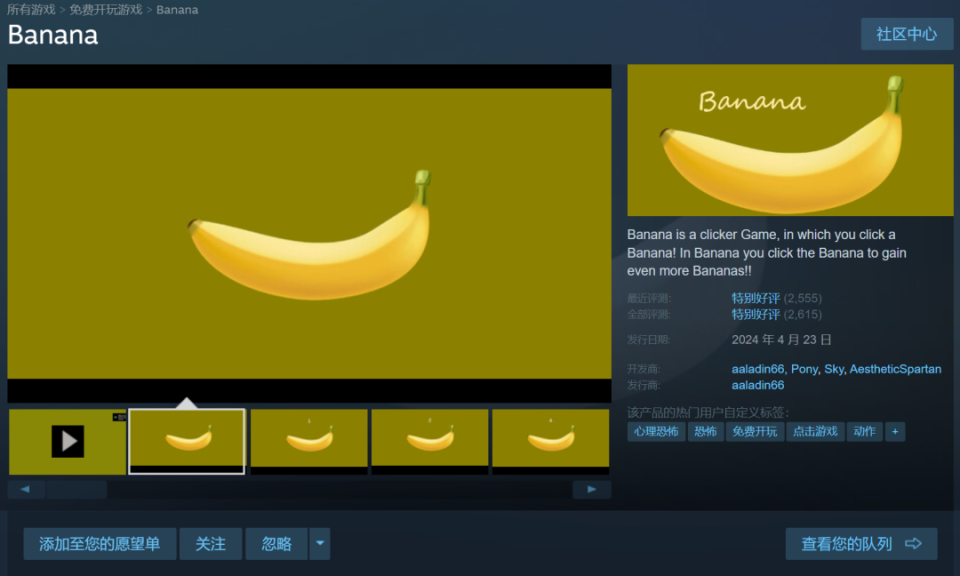Open the 点击游戏 tag
Image resolution: width=960 pixels, height=576 pixels.
(x=816, y=432)
